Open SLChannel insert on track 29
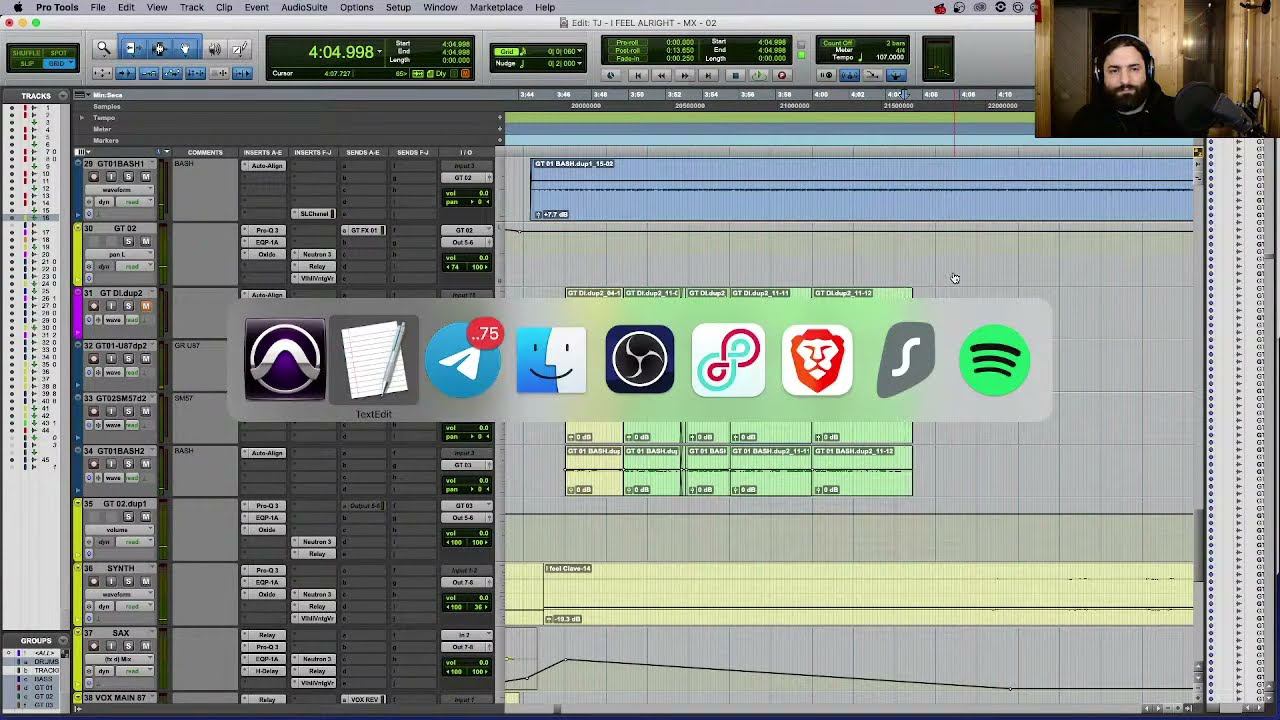The width and height of the screenshot is (1280, 720). [x=314, y=214]
